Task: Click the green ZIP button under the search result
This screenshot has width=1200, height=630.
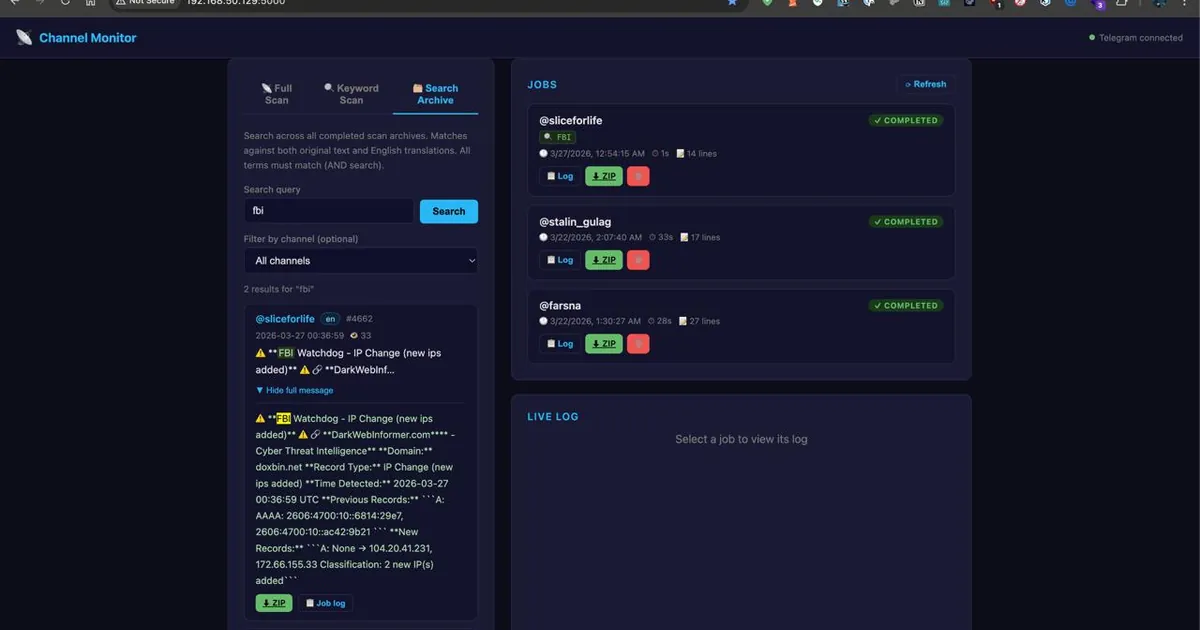Action: click(273, 602)
